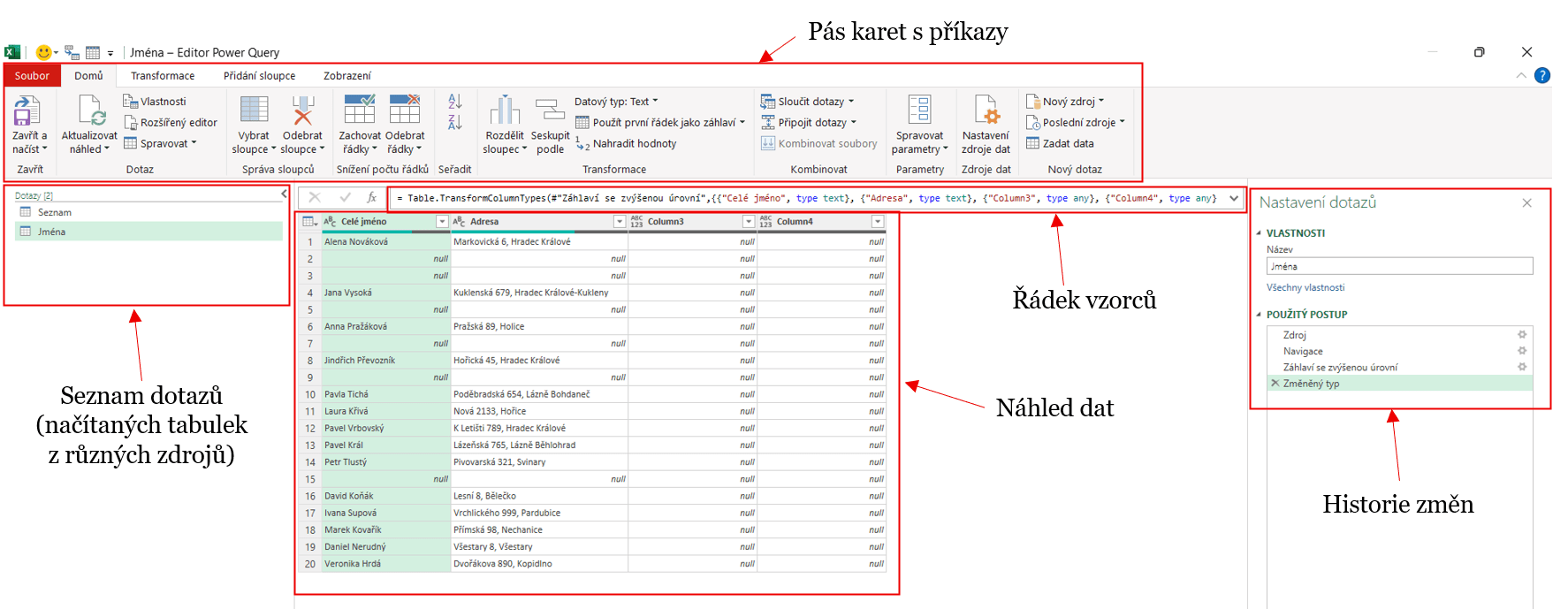Open the Adresa column filter dropdown
Viewport: 1568px width, 609px height.
pos(620,222)
